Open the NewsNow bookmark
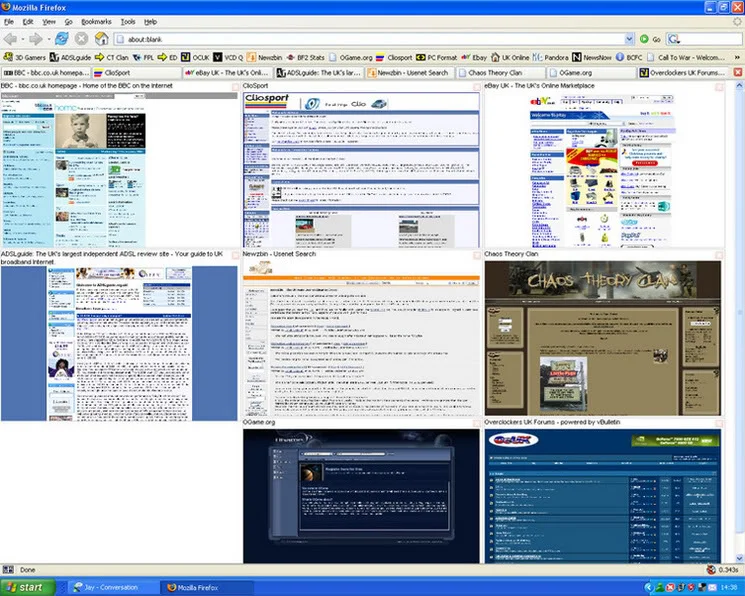The image size is (745, 596). 592,57
